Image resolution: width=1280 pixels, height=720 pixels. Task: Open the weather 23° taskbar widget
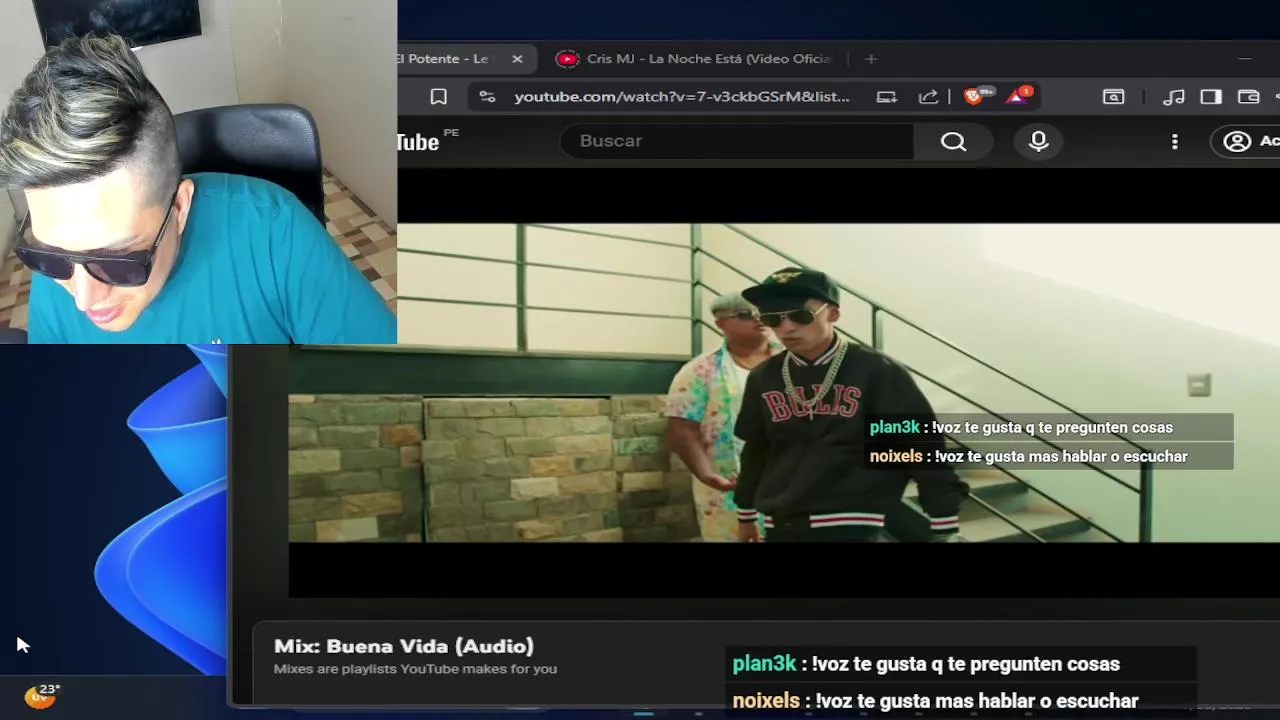[42, 695]
